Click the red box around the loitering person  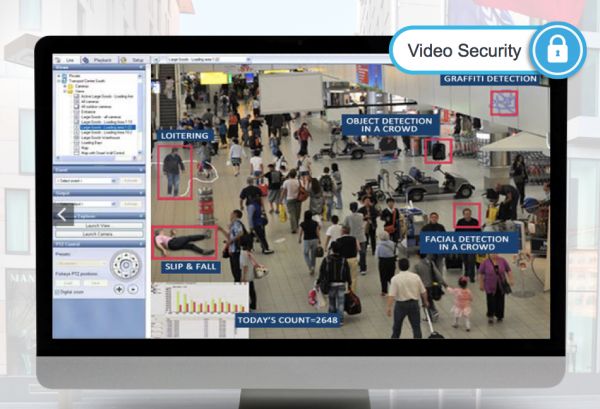[174, 170]
